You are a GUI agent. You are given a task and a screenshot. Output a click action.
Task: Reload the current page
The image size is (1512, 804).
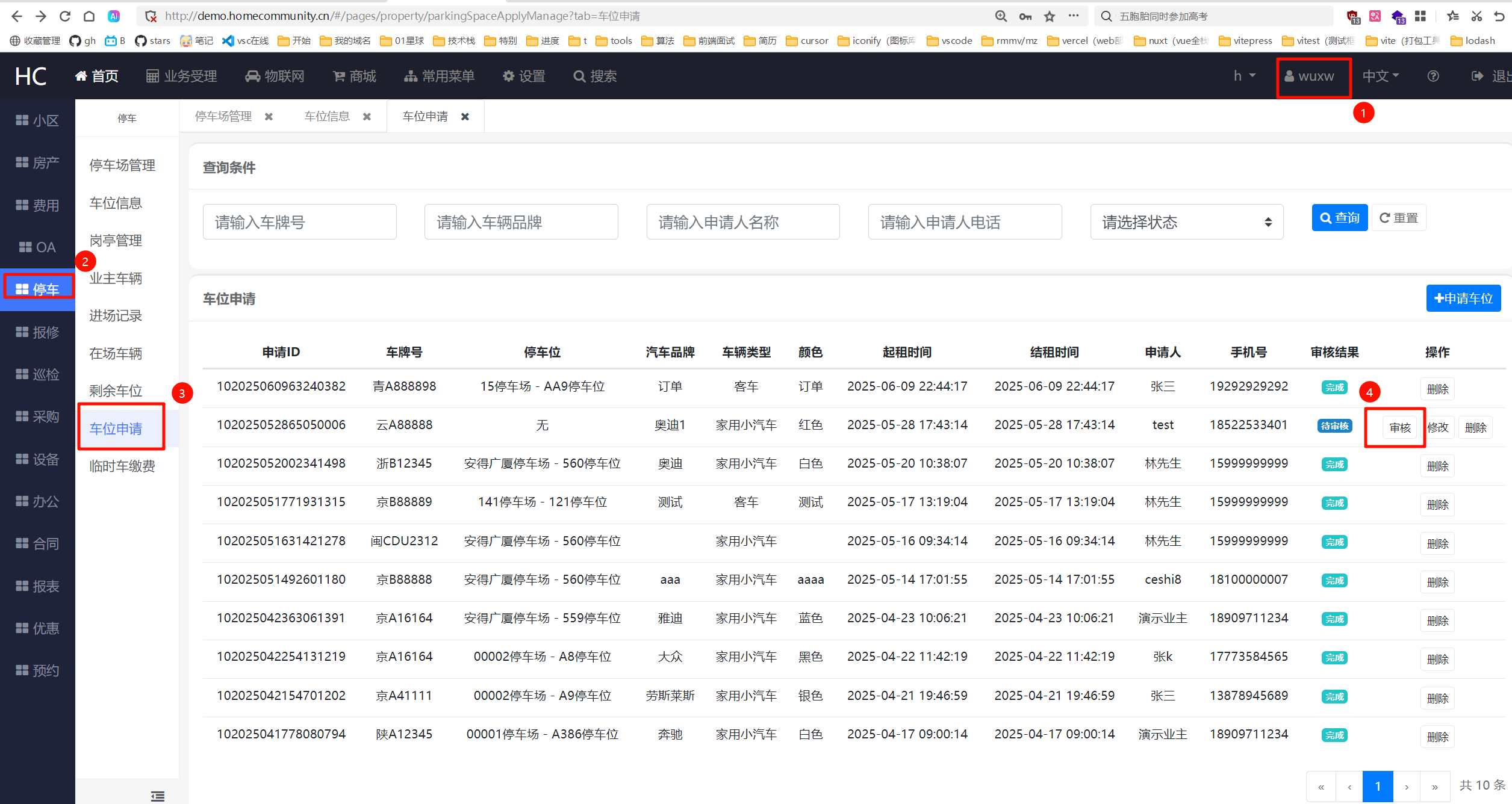[x=65, y=16]
